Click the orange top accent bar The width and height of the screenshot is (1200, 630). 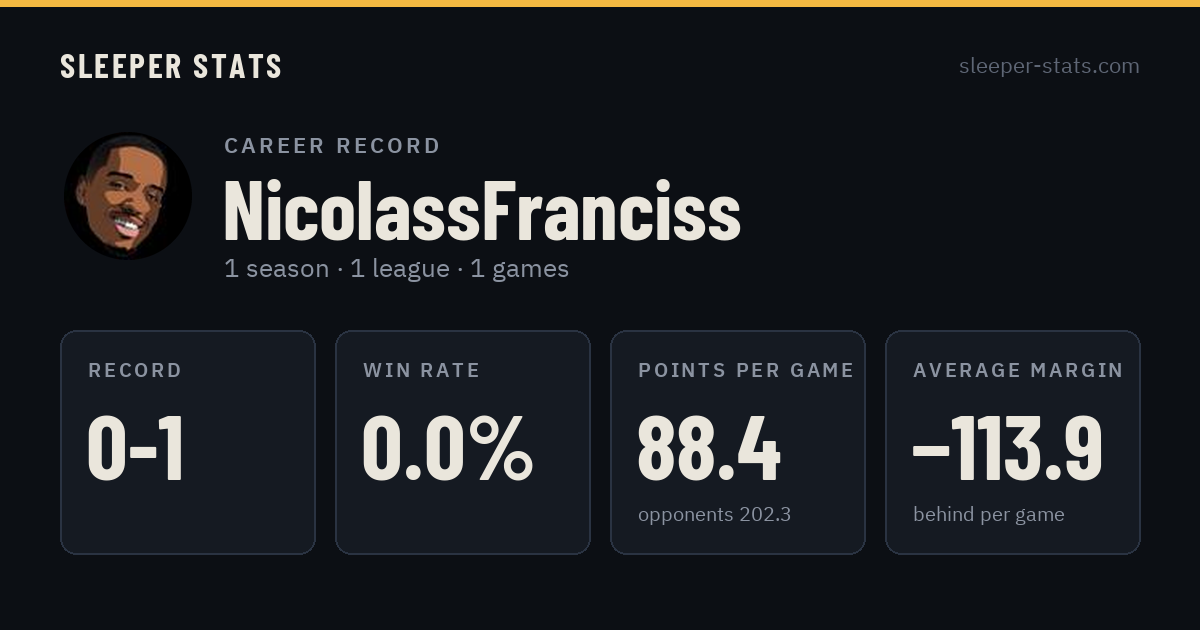click(x=600, y=3)
